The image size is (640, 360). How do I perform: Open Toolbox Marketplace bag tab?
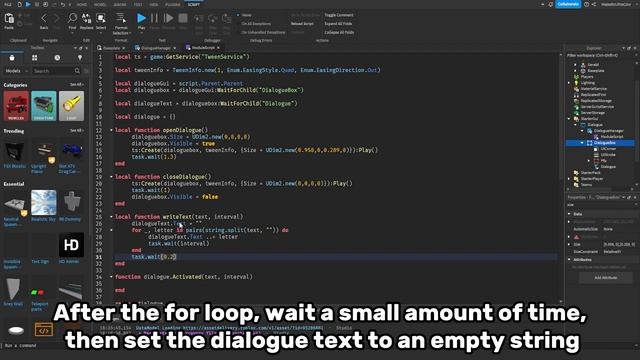pos(12,58)
